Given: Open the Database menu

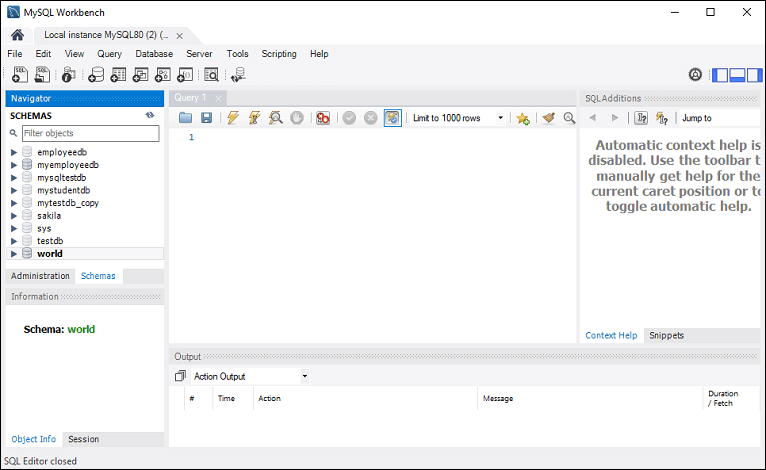Looking at the screenshot, I should (x=154, y=54).
